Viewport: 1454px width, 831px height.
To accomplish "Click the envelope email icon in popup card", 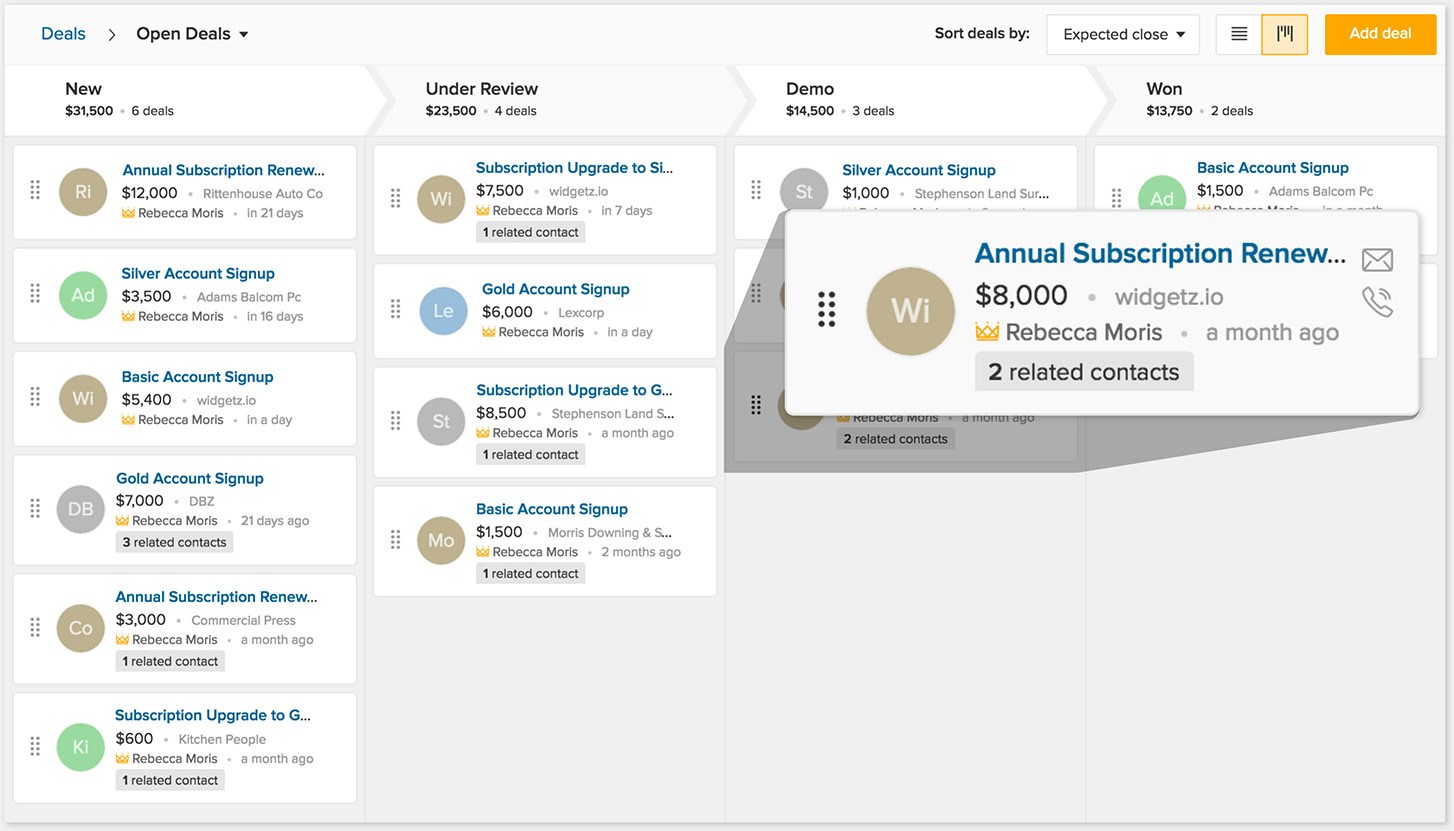I will (1377, 260).
